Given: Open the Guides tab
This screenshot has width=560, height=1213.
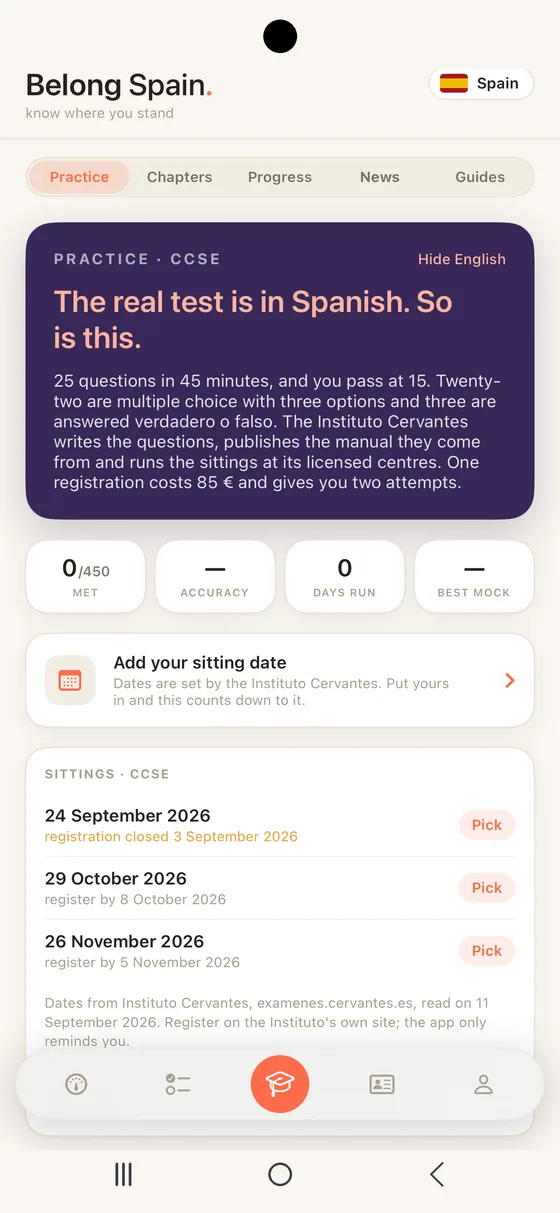Looking at the screenshot, I should click(480, 177).
